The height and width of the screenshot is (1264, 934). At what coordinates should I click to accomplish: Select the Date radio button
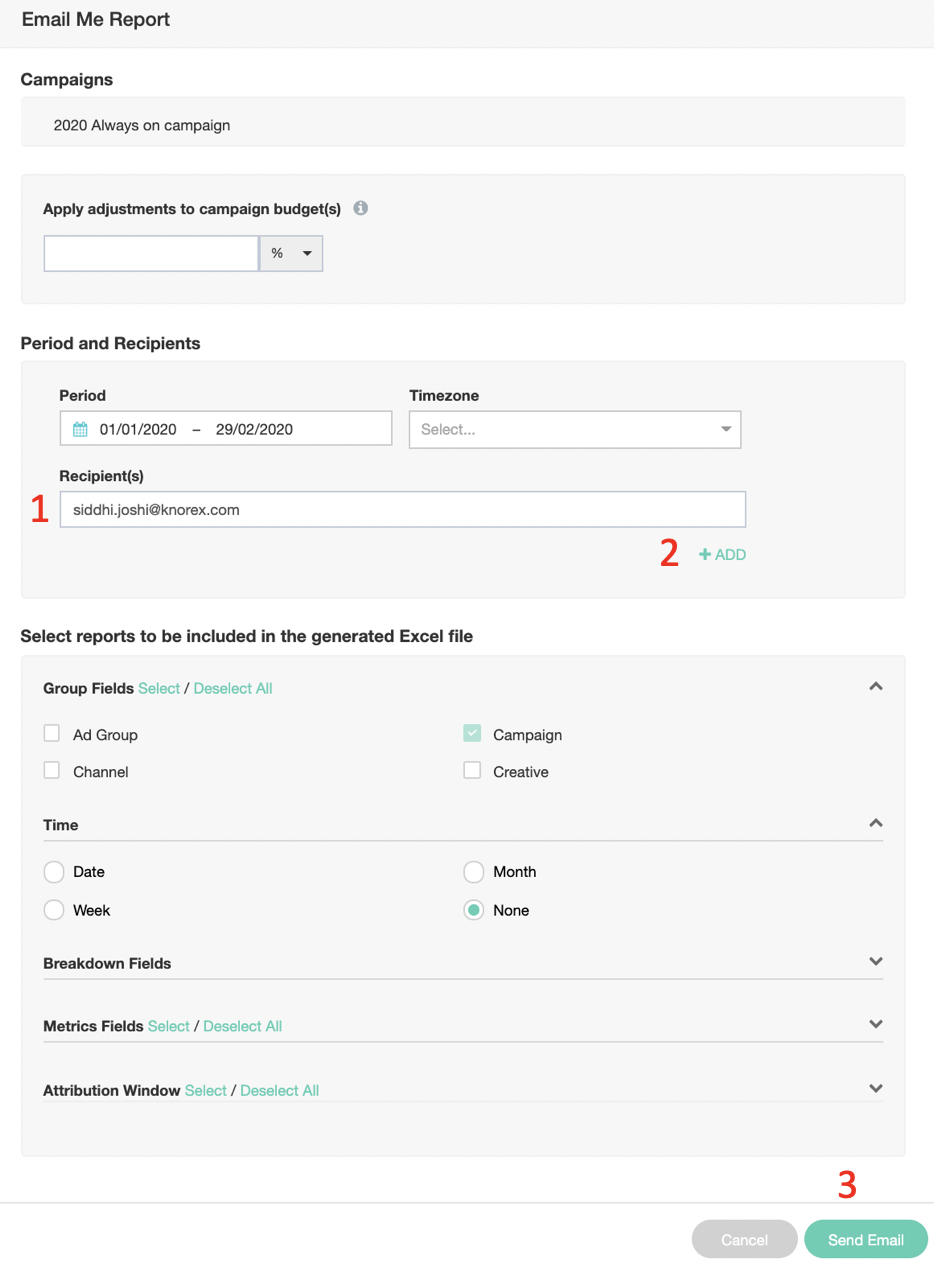point(54,872)
